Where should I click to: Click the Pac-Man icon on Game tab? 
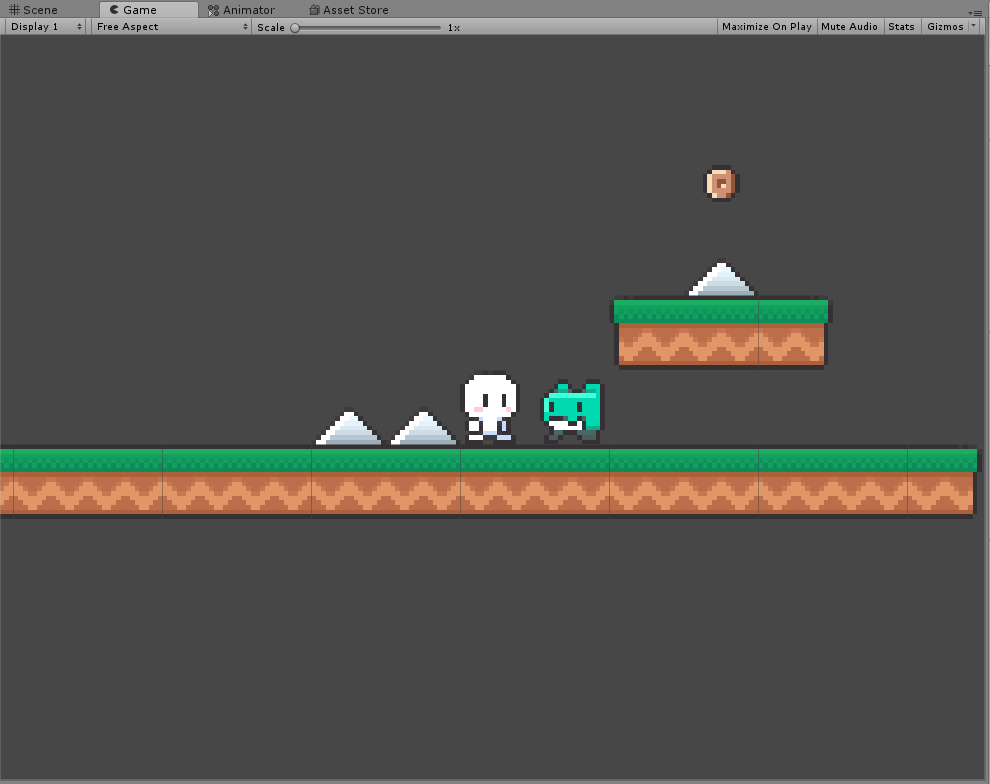pyautogui.click(x=114, y=9)
